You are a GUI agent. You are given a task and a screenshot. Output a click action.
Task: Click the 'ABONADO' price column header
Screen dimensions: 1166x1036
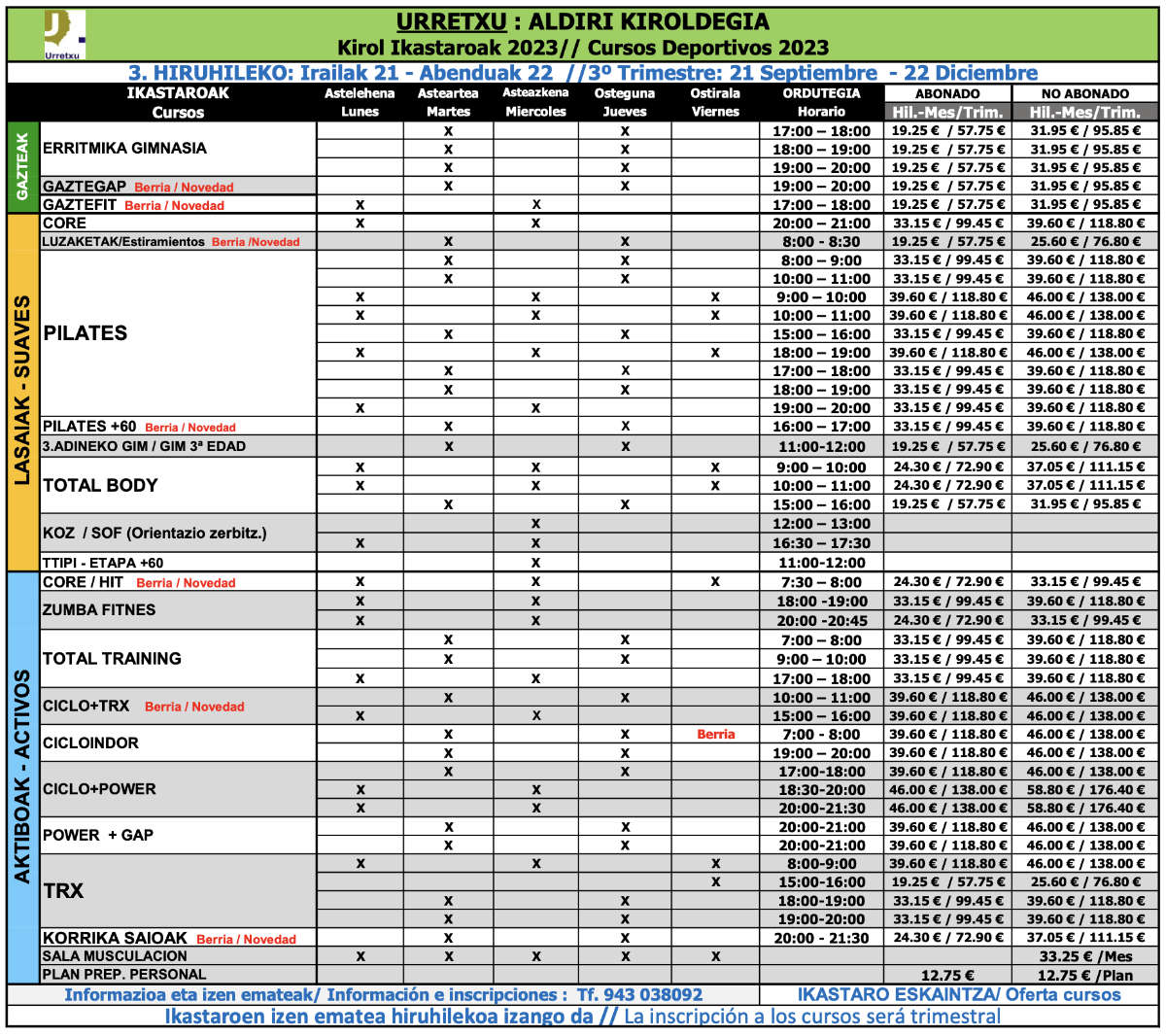(947, 93)
